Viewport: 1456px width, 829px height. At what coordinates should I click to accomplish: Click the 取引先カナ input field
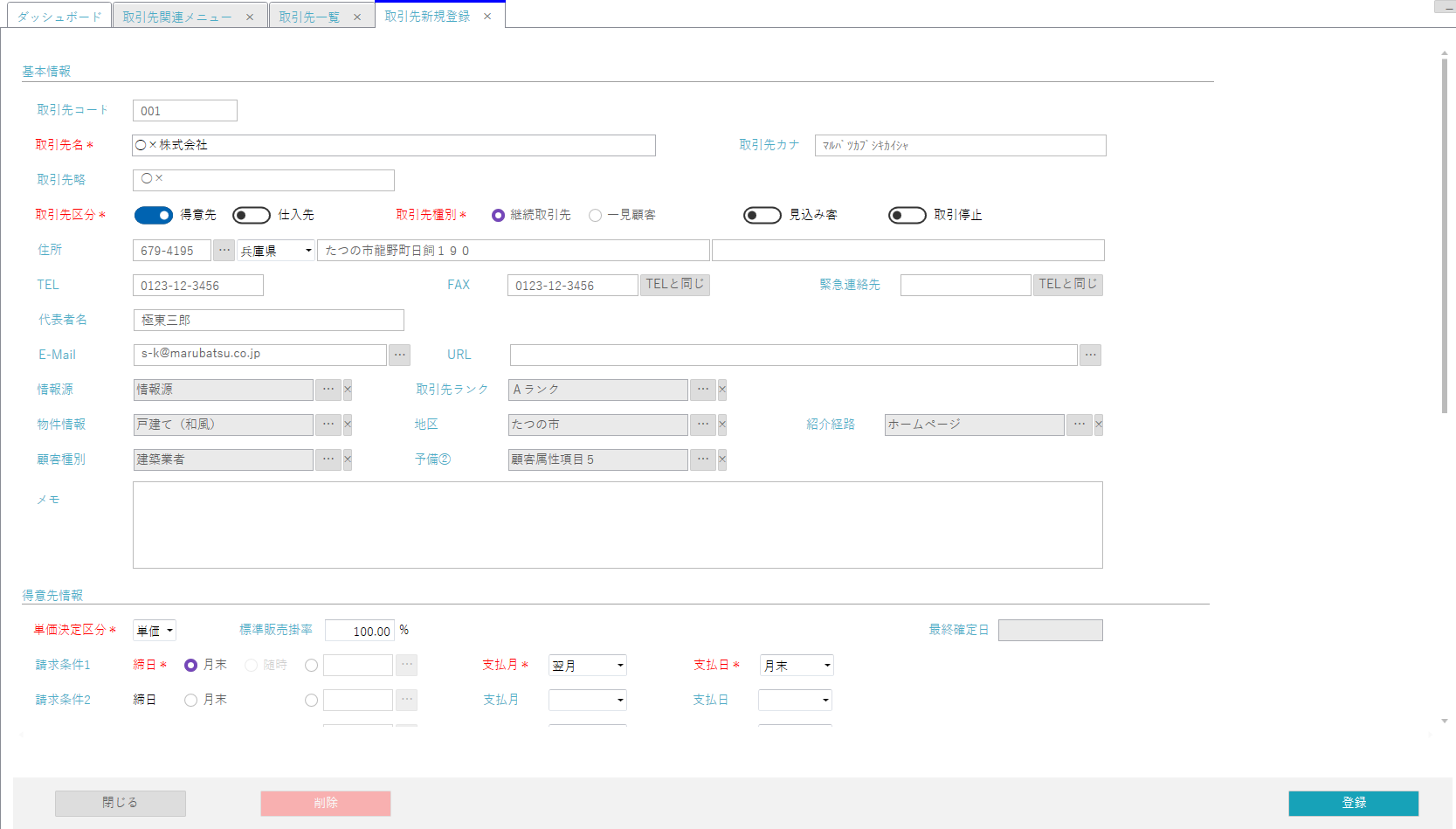961,146
